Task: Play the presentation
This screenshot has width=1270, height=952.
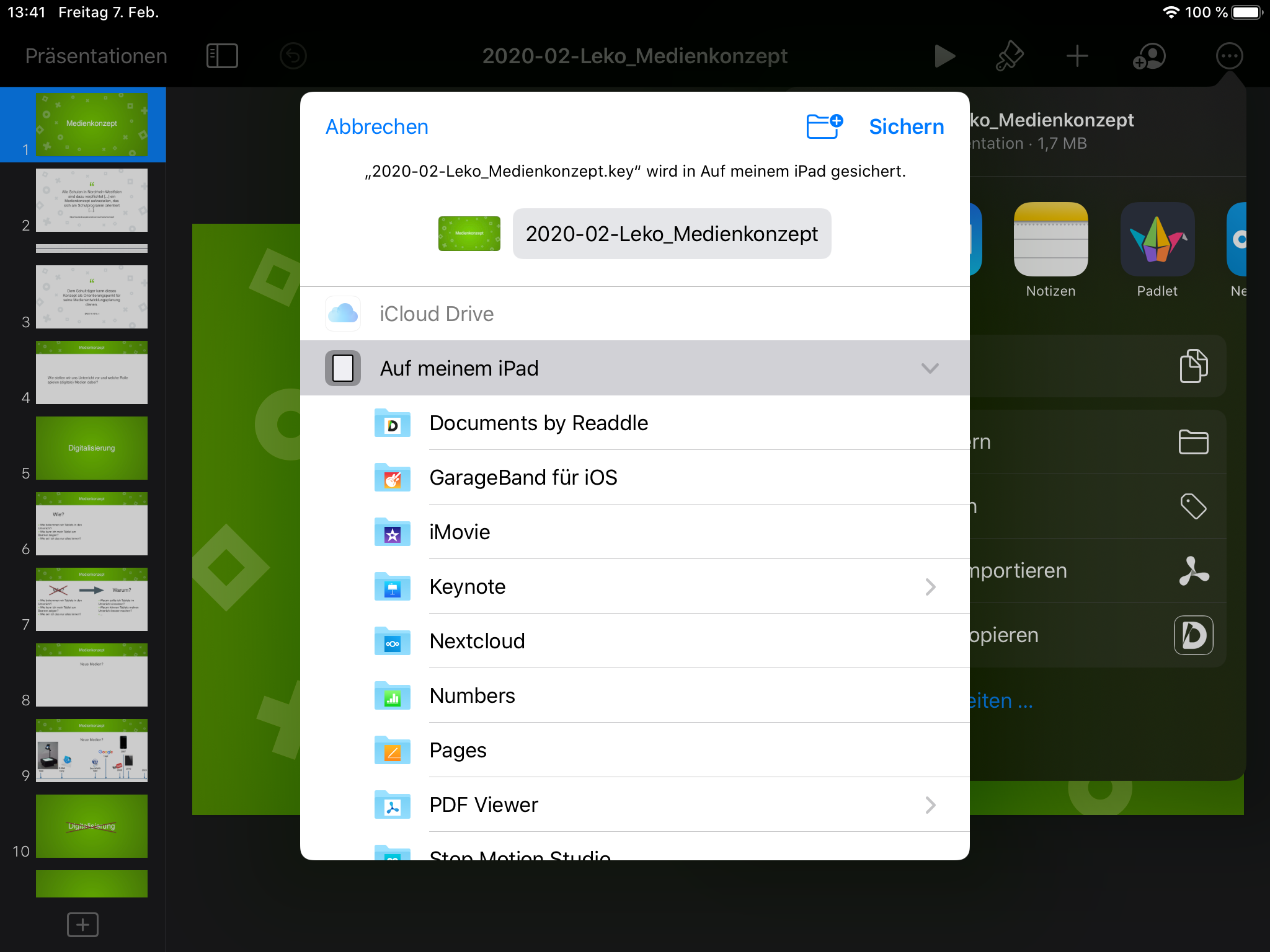Action: tap(944, 56)
